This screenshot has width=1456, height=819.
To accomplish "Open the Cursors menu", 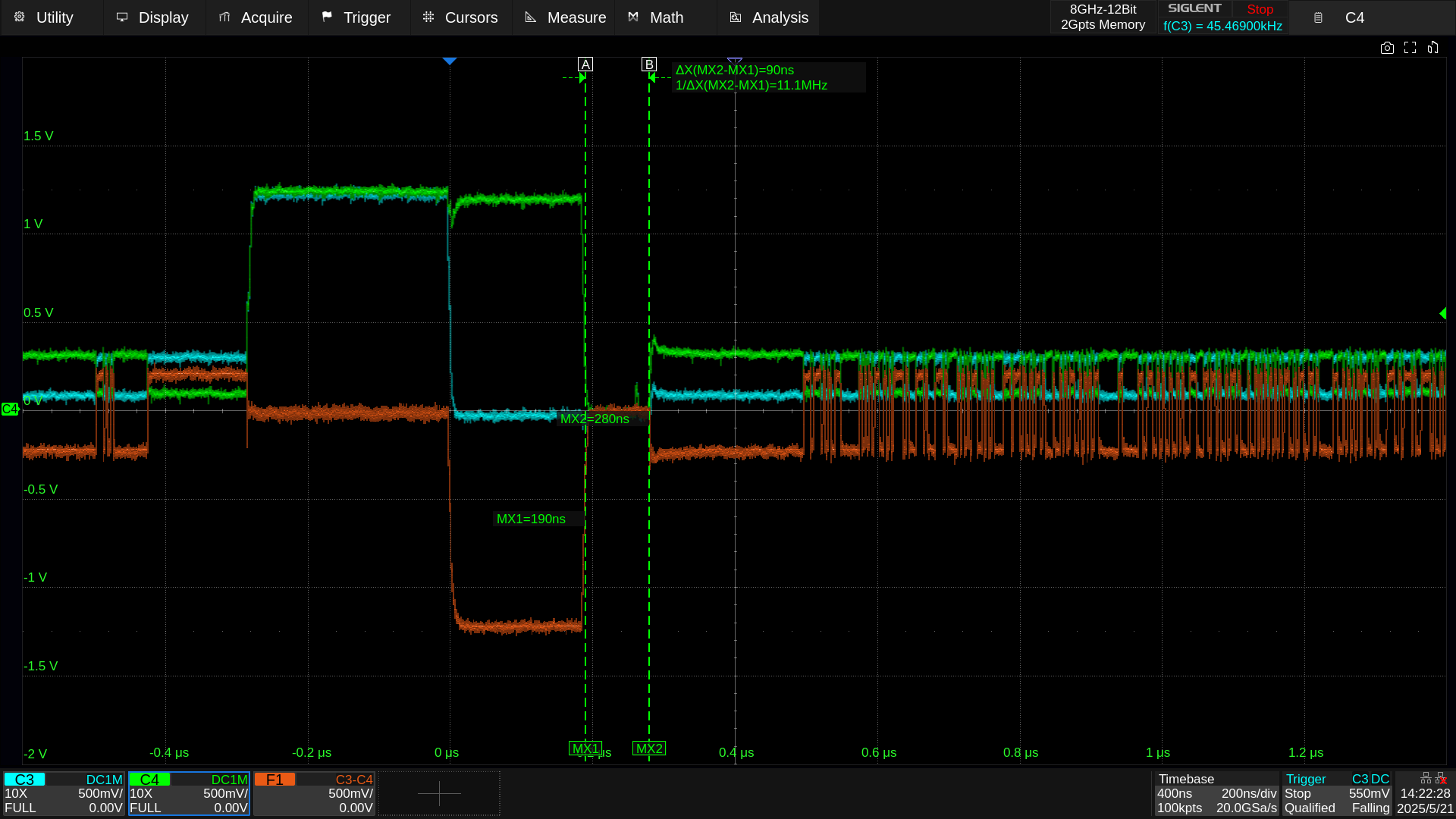I will click(x=460, y=17).
